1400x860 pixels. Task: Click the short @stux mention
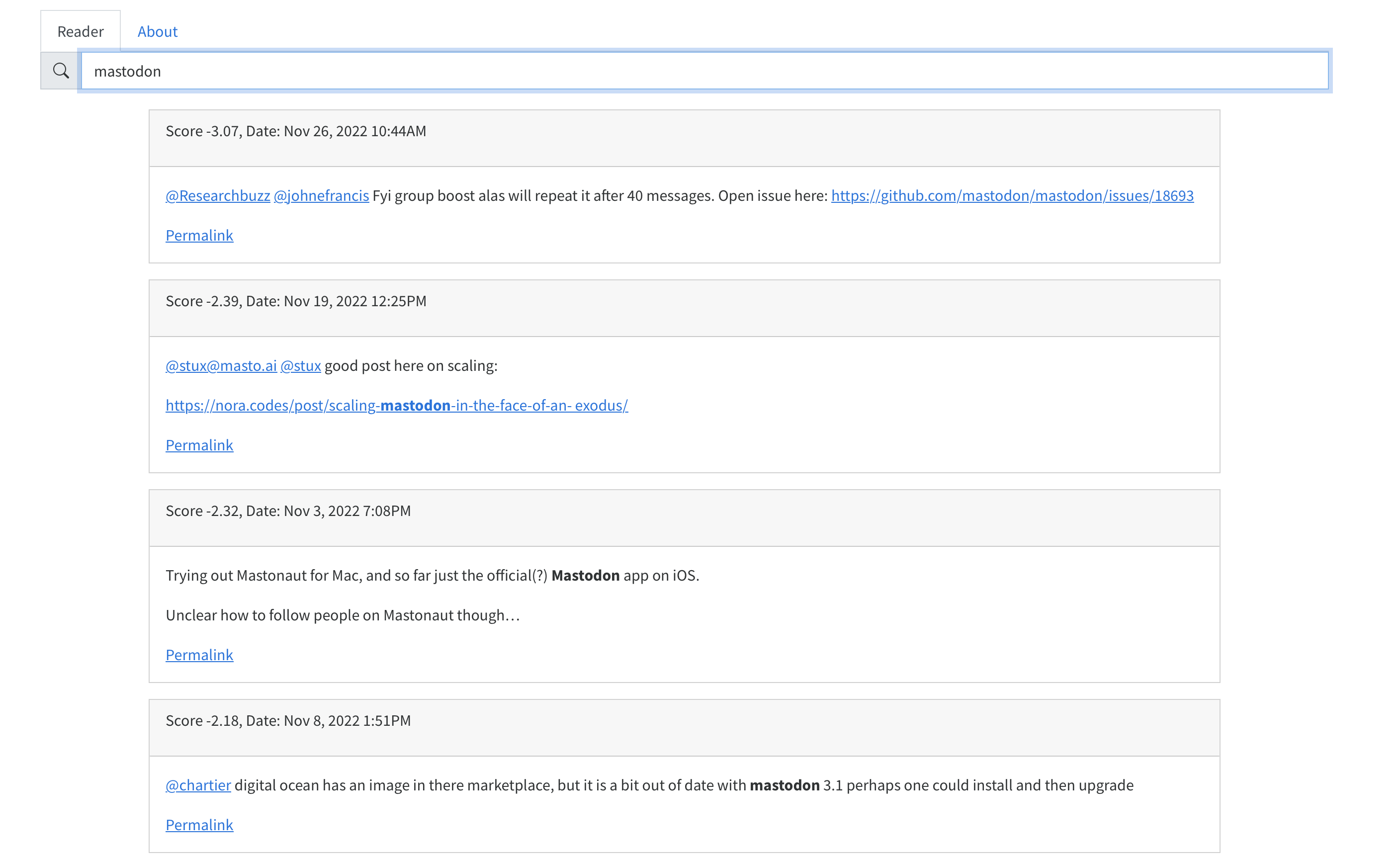[x=300, y=366]
